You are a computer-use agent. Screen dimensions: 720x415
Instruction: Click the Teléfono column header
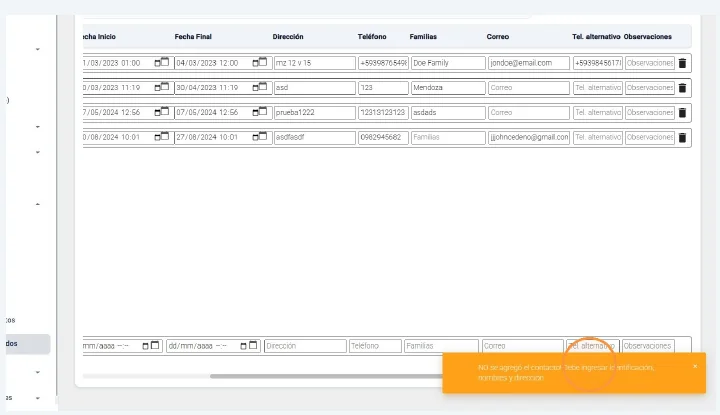372,37
